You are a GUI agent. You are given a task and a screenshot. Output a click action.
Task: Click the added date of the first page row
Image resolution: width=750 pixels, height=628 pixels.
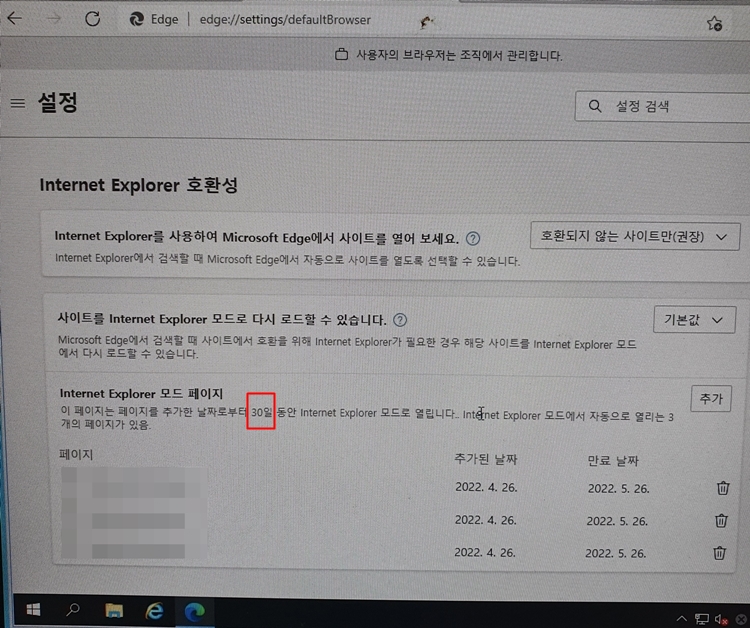click(486, 487)
